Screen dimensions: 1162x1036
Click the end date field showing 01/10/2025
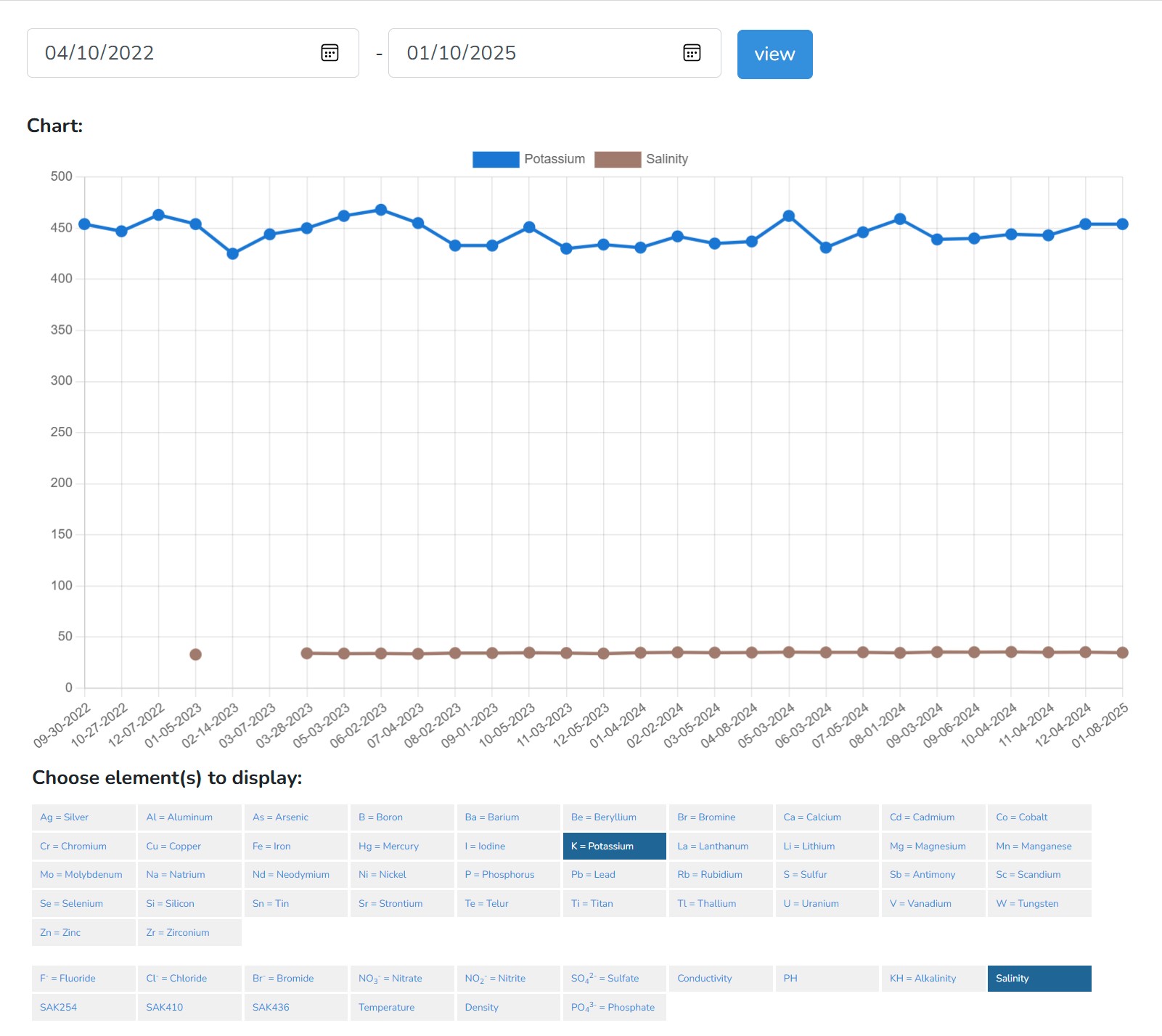(530, 53)
